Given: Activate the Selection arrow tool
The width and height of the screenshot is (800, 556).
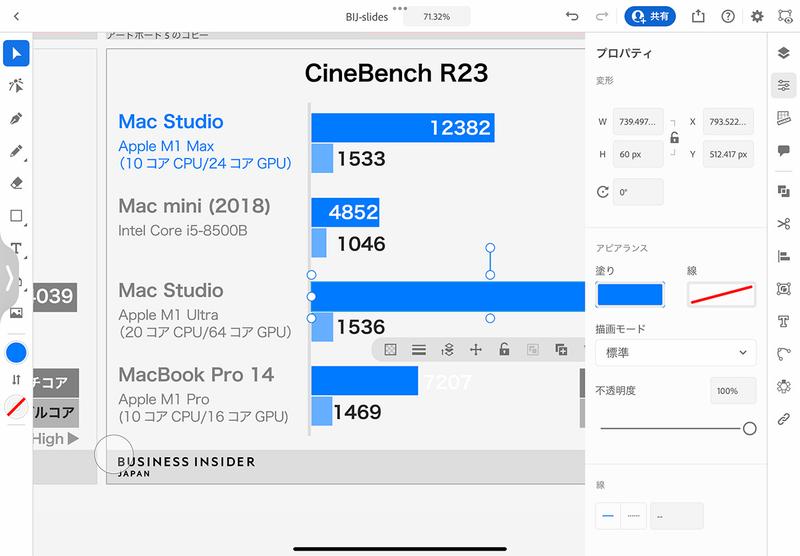Looking at the screenshot, I should click(16, 53).
